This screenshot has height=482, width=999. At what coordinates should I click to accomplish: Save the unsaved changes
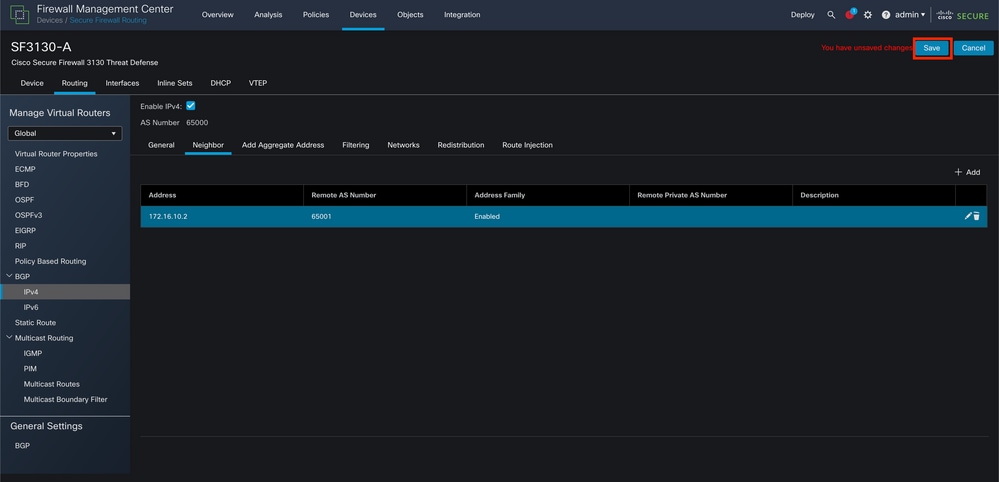932,48
